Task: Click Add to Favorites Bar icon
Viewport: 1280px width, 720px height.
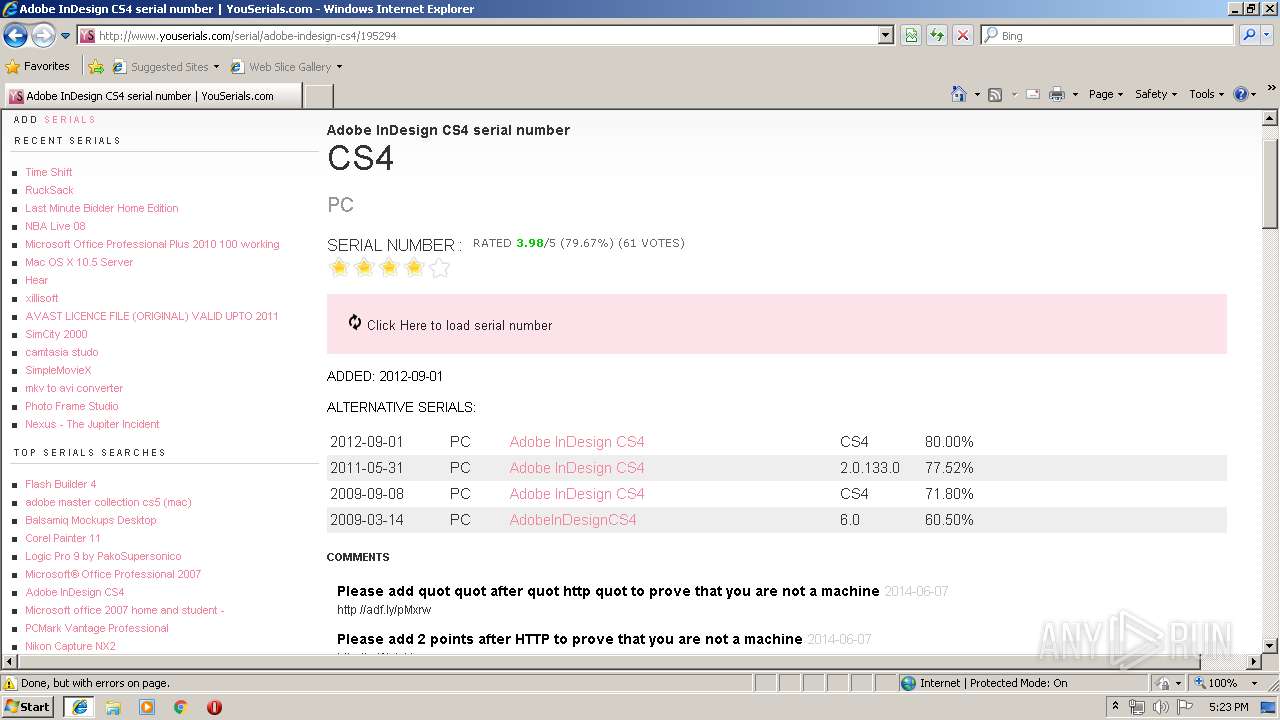Action: tap(96, 67)
